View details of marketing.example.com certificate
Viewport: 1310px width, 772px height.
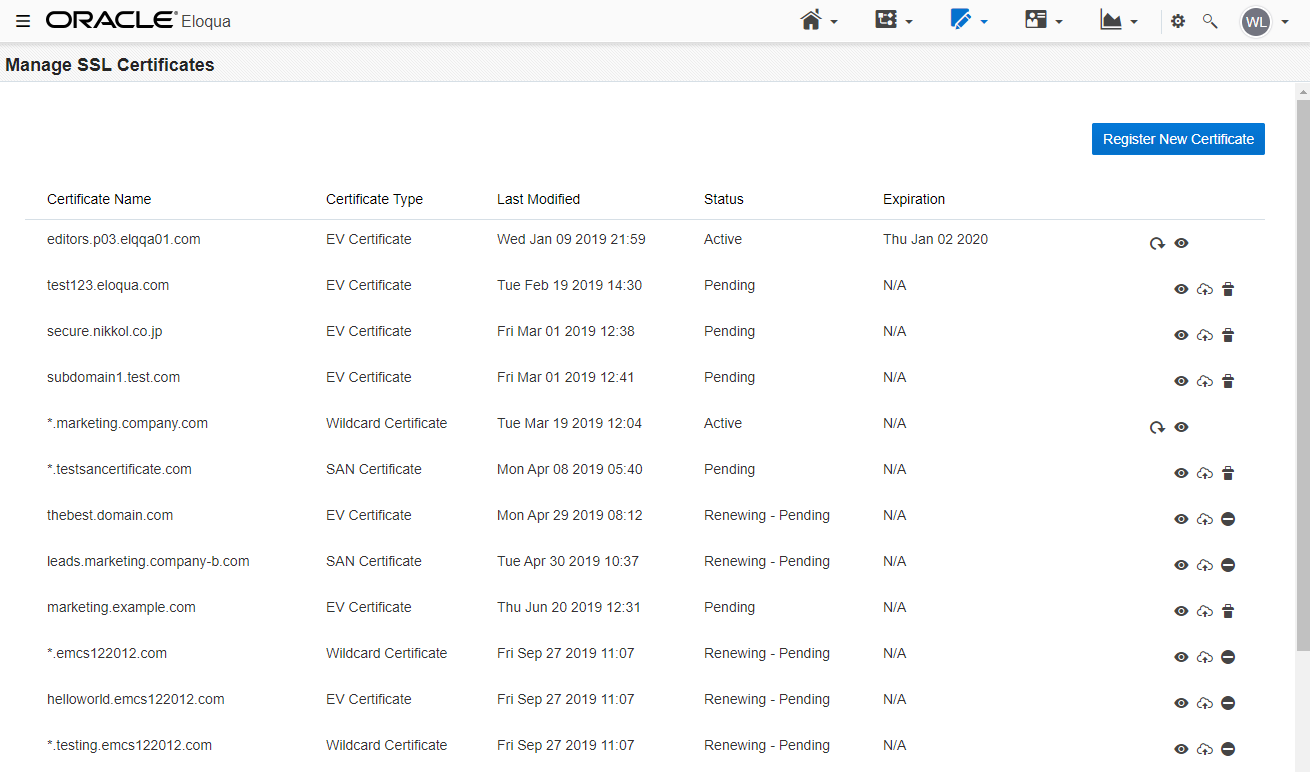pos(1181,611)
